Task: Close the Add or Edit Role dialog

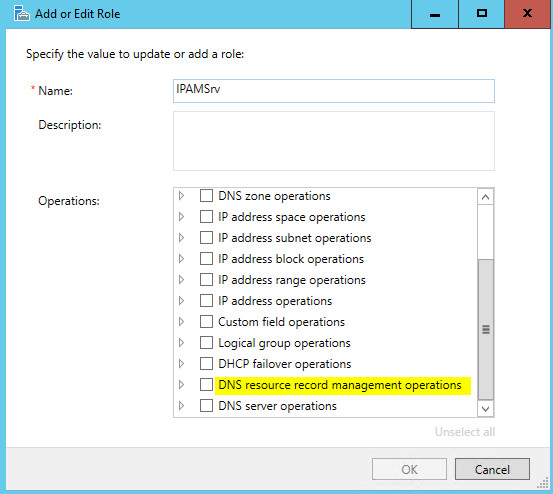Action: [527, 14]
